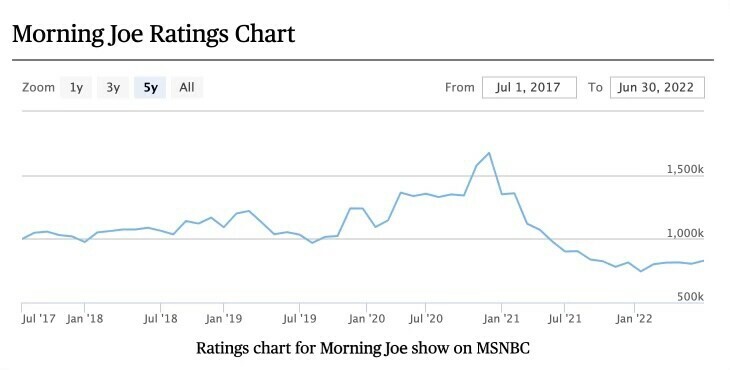Click the chart caption about MSNBC

(x=363, y=348)
